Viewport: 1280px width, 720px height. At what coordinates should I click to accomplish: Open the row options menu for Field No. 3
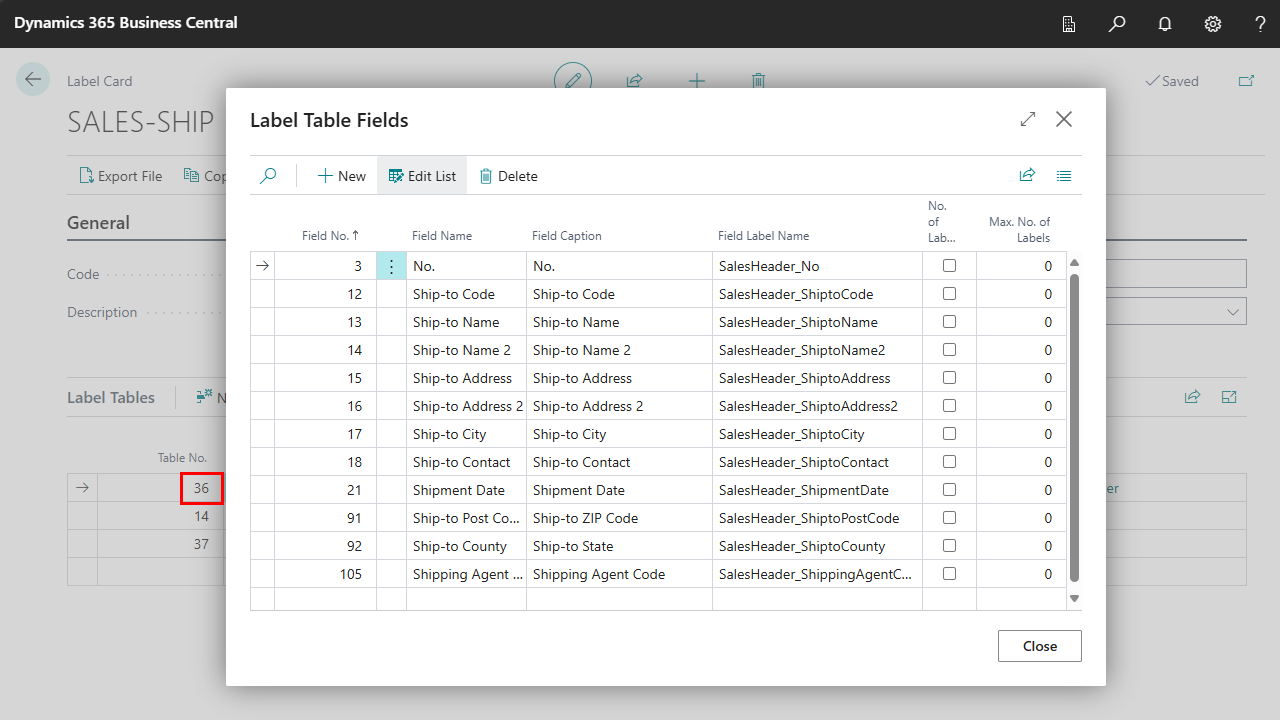pos(391,266)
